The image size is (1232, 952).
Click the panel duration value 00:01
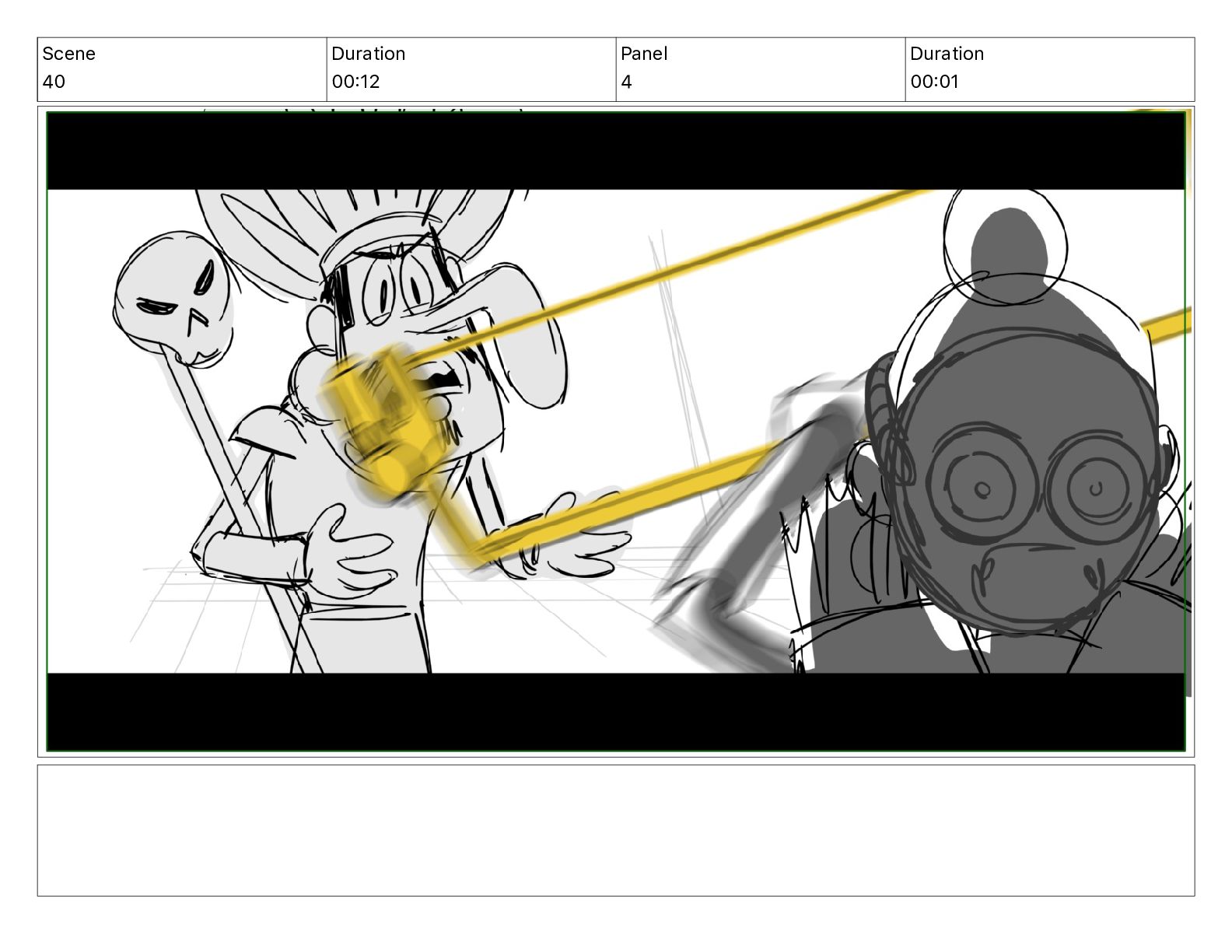pos(934,82)
